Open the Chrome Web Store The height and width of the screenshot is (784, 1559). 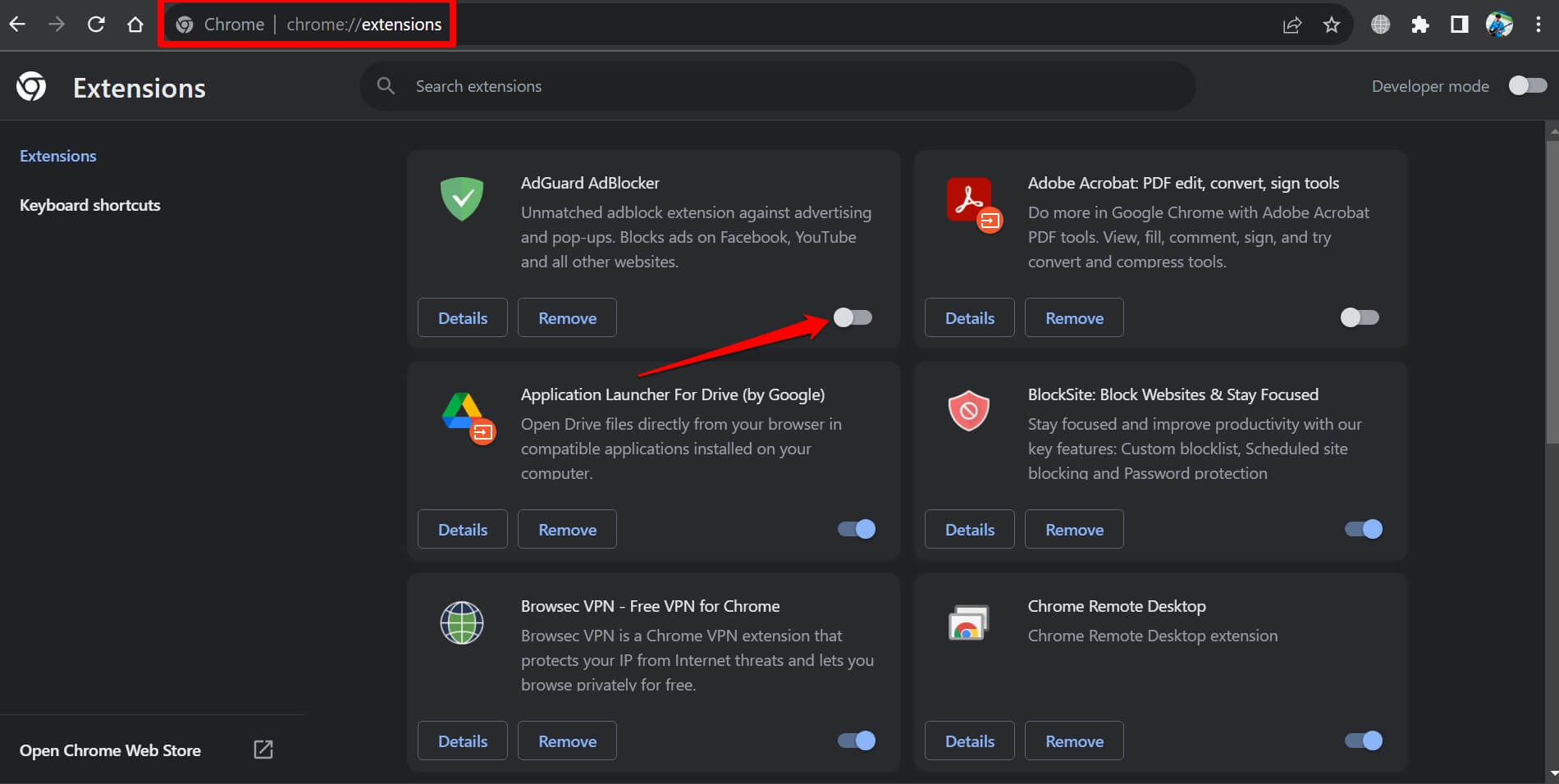point(111,750)
